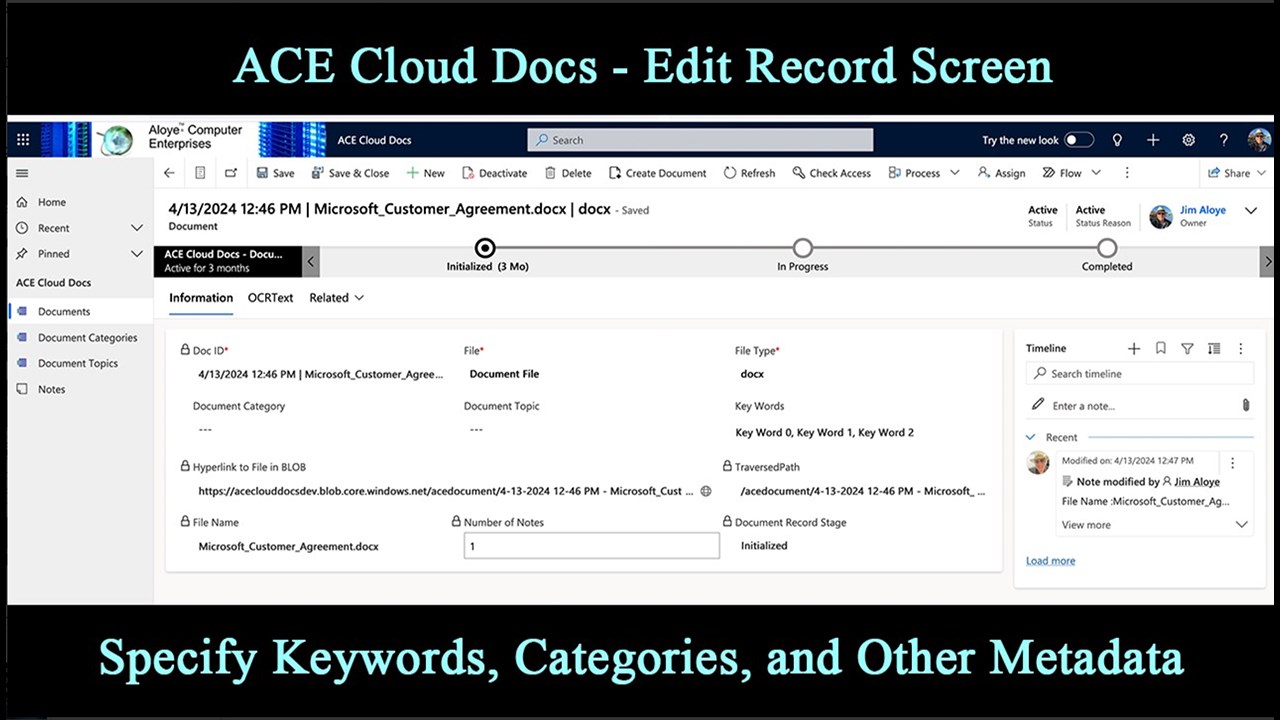Click the attachment paperclip icon
This screenshot has height=720, width=1280.
click(x=1246, y=405)
